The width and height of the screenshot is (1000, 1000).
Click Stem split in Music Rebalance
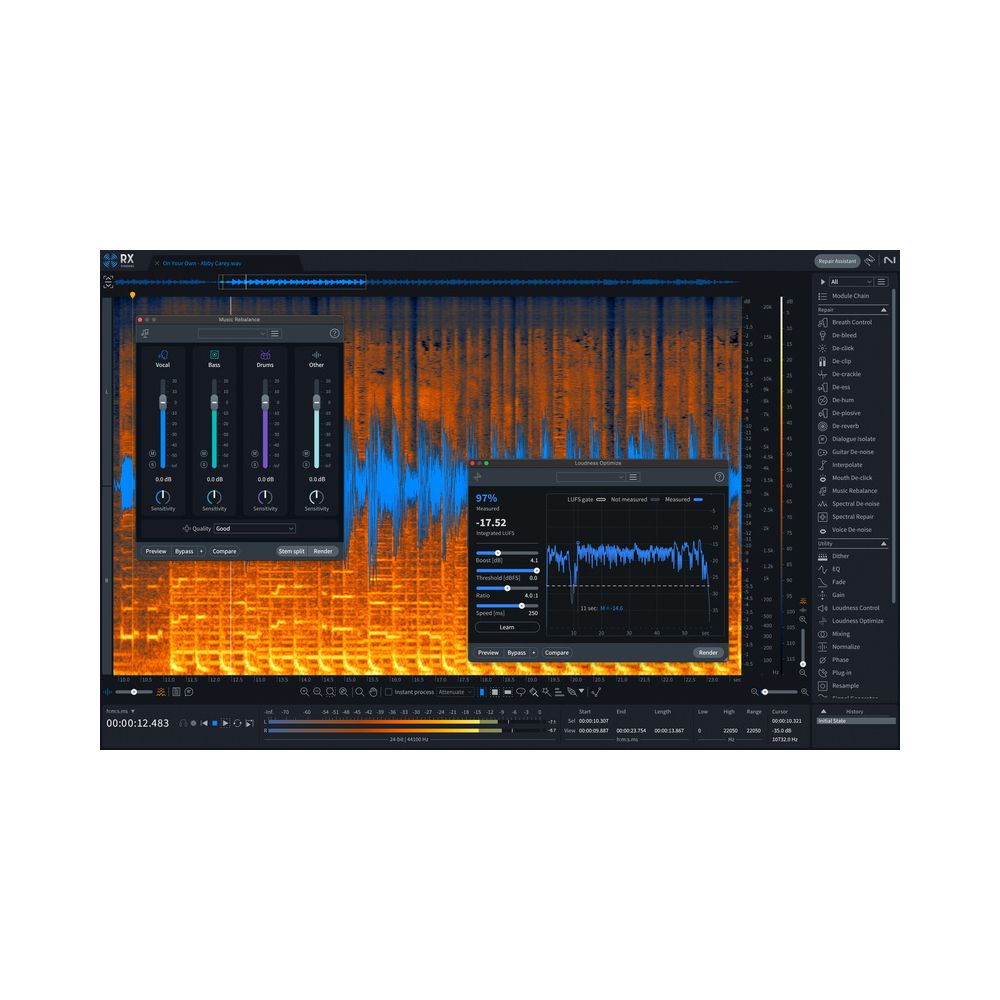click(x=291, y=551)
